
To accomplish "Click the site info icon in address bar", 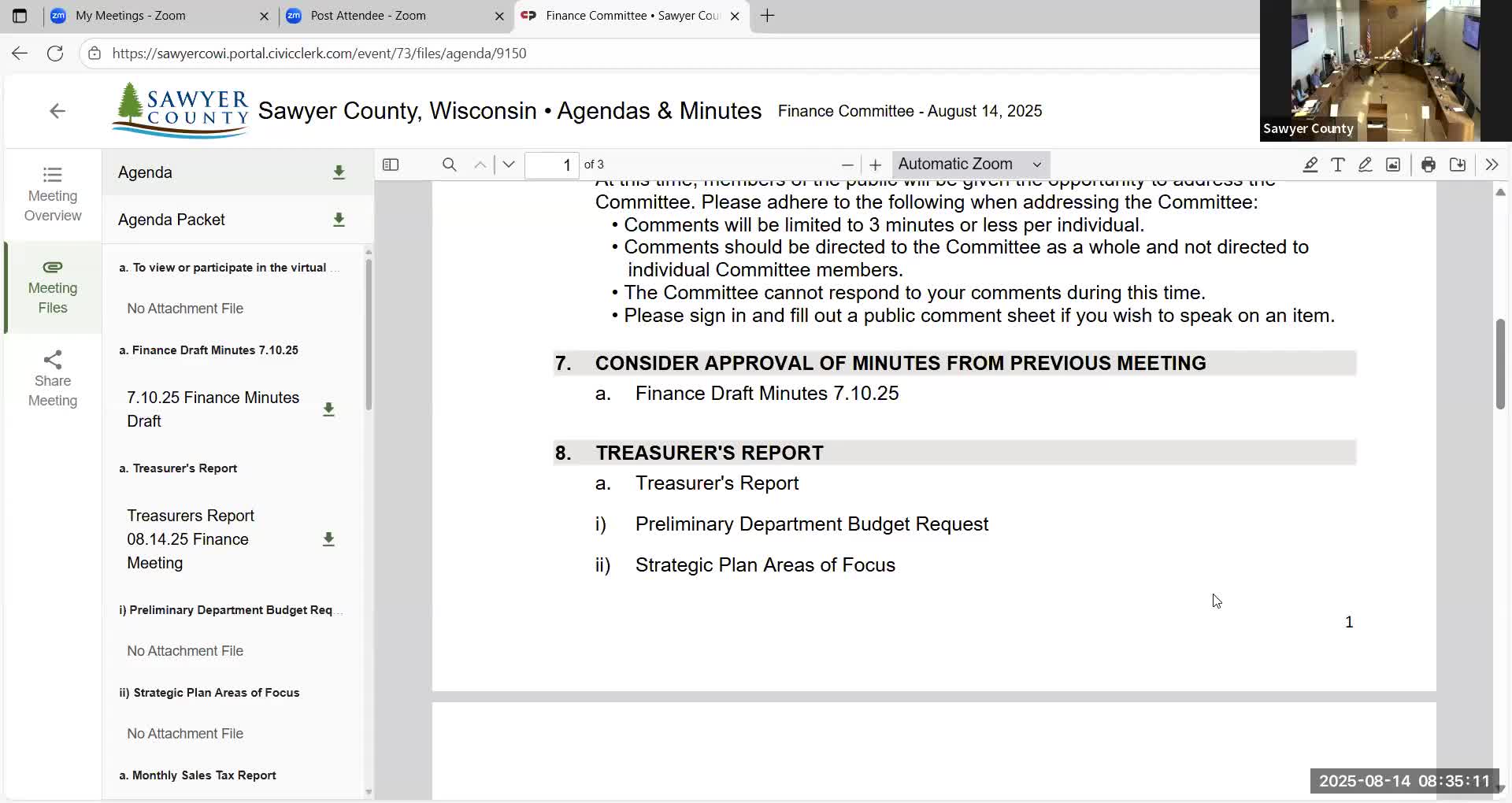I will (x=94, y=54).
